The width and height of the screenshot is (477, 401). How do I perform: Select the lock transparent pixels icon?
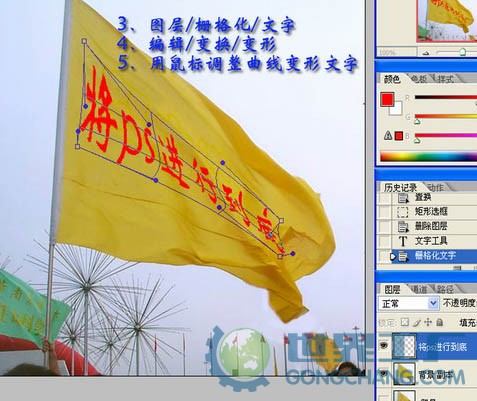point(405,322)
